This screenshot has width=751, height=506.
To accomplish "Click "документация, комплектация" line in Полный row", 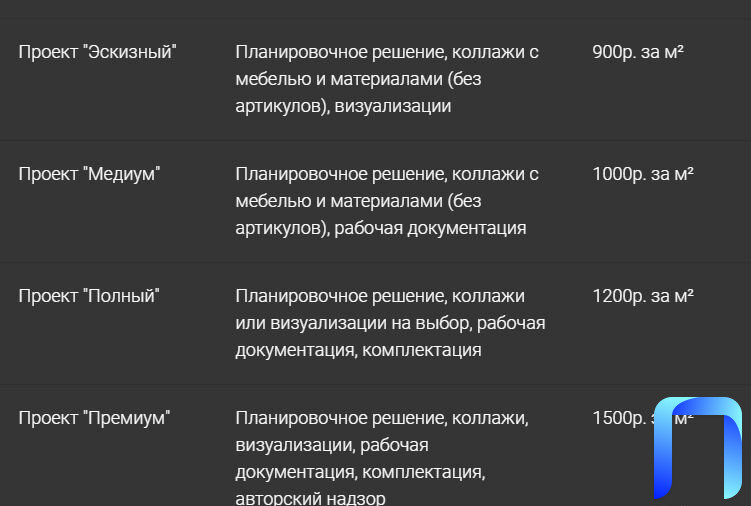I will click(x=358, y=350).
